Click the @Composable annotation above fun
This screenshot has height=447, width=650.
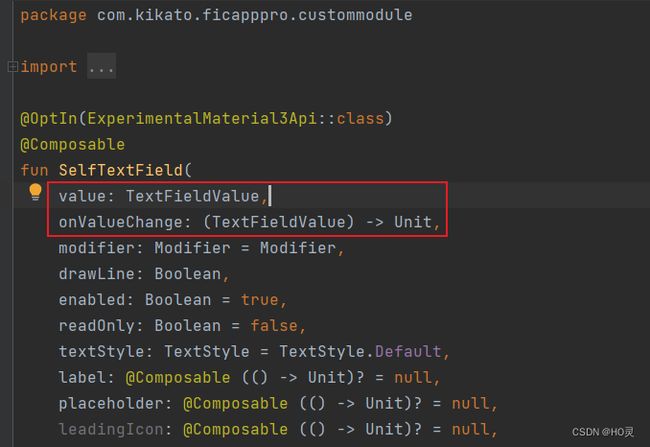pos(73,144)
